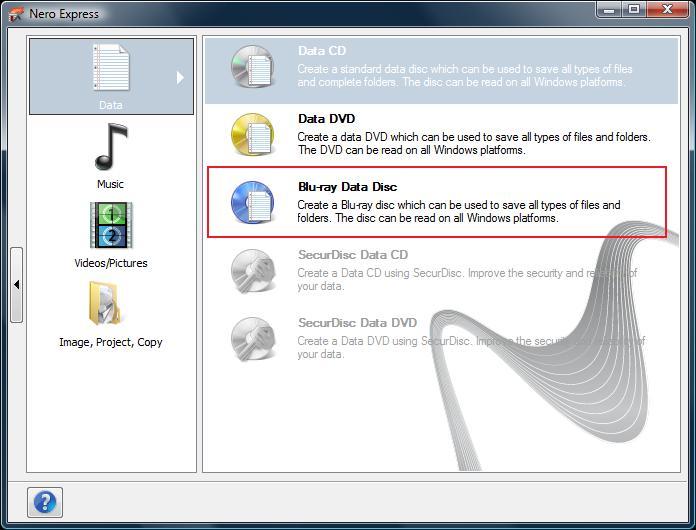Maximize the Nero Express window

pyautogui.click(x=634, y=9)
